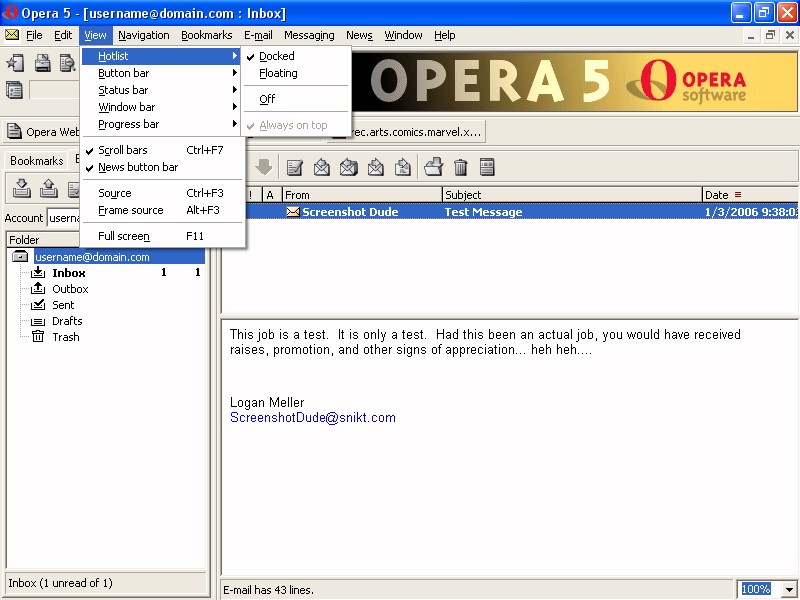Switch to the Bookmarks hotlist tab
The image size is (800, 600).
click(37, 161)
